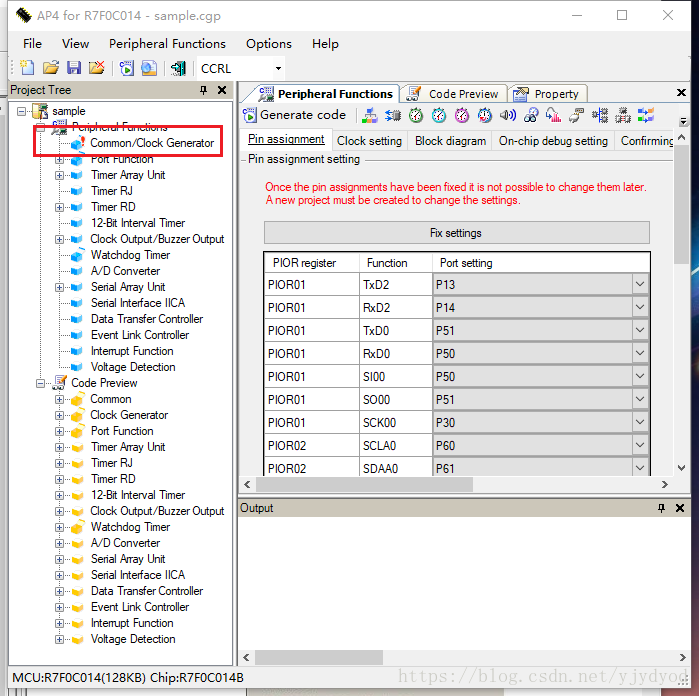The height and width of the screenshot is (696, 699).
Task: Open the Port Function toolbar icon
Action: [393, 115]
